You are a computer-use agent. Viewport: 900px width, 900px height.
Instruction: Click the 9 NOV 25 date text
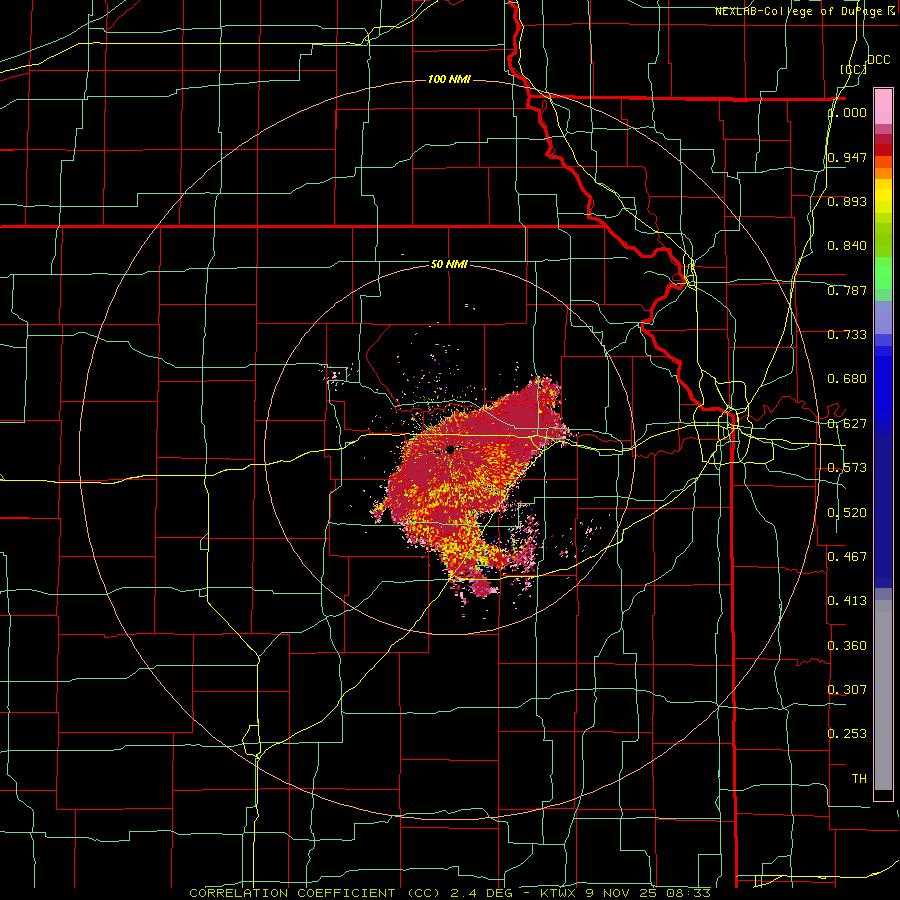click(x=620, y=893)
